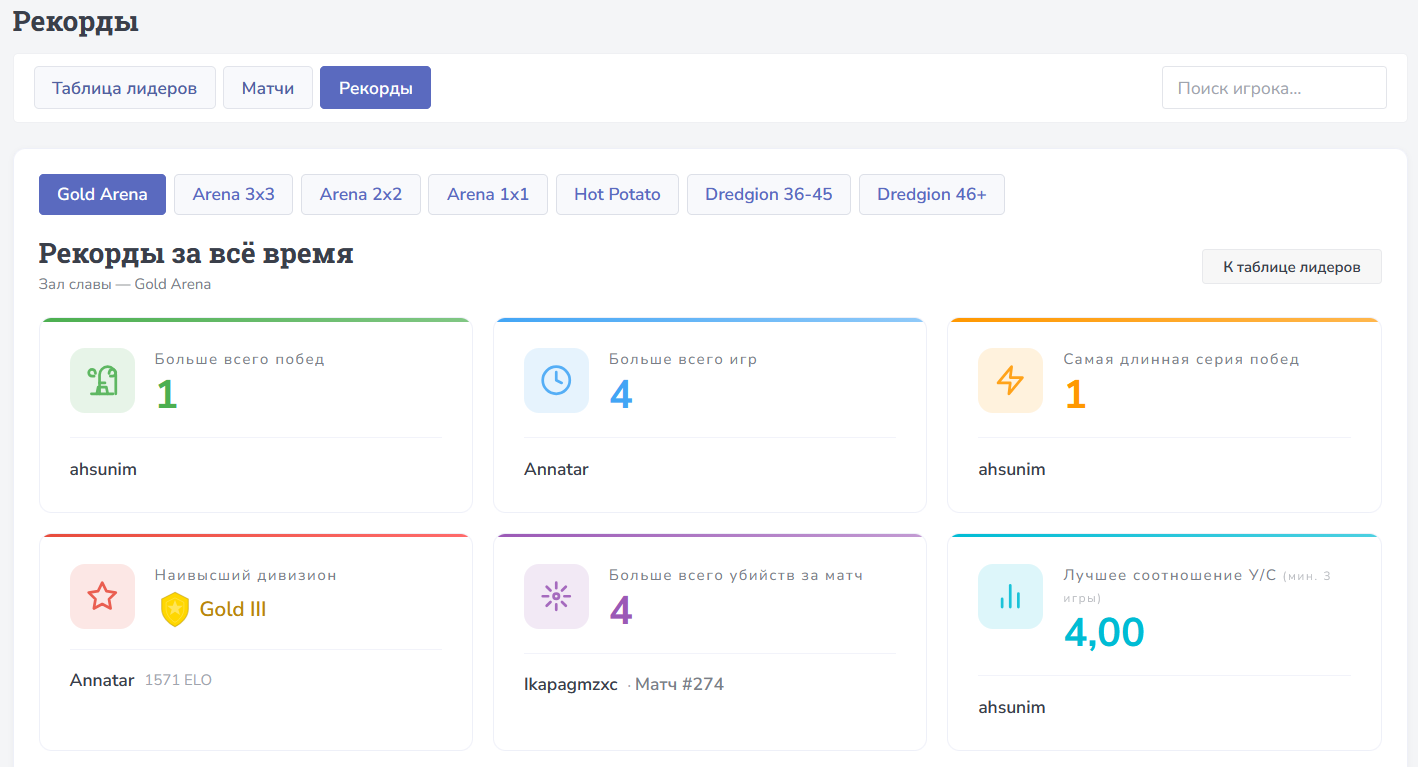
Task: Select the Dredgion 36-45 filter
Action: click(768, 194)
